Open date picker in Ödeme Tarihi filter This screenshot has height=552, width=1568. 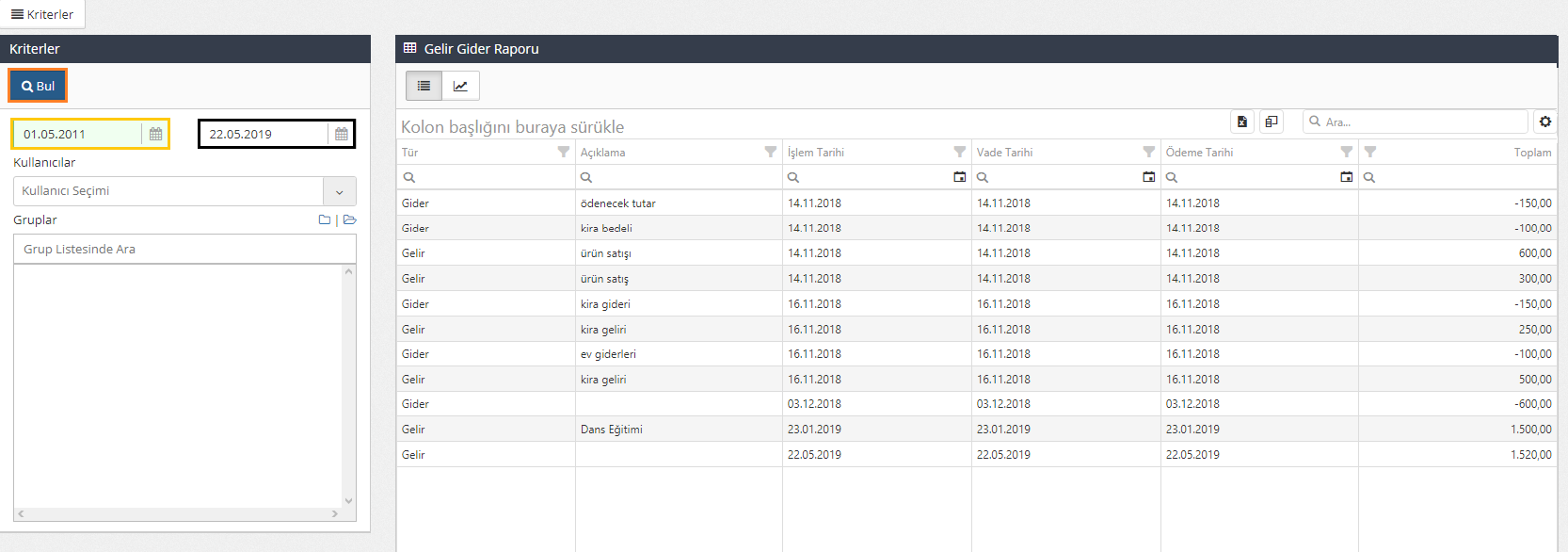[1346, 177]
